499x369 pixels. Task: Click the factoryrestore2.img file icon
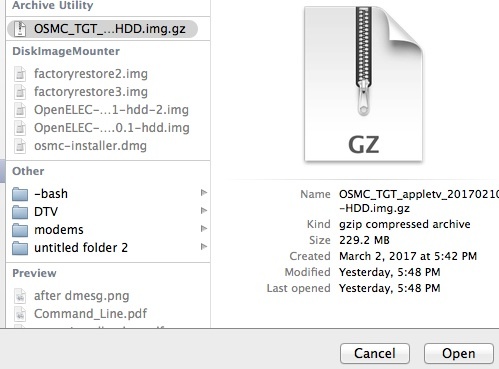click(x=20, y=74)
